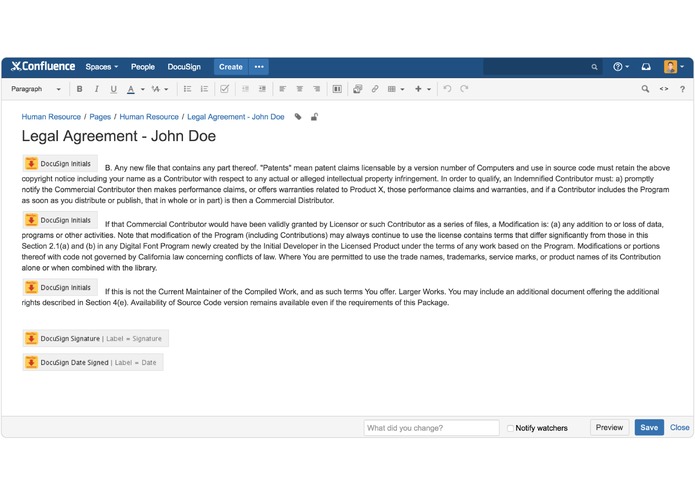
Task: Insert a numbered list
Action: pos(204,89)
